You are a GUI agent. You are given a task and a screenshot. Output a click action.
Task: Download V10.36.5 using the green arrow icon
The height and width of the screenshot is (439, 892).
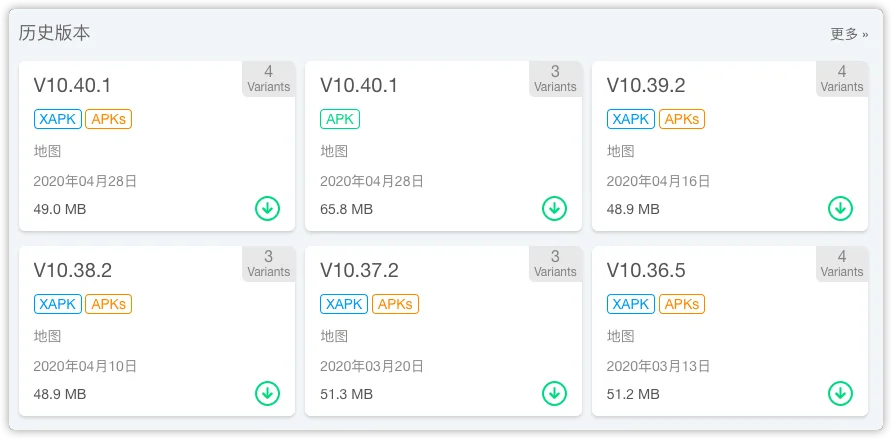click(x=840, y=393)
